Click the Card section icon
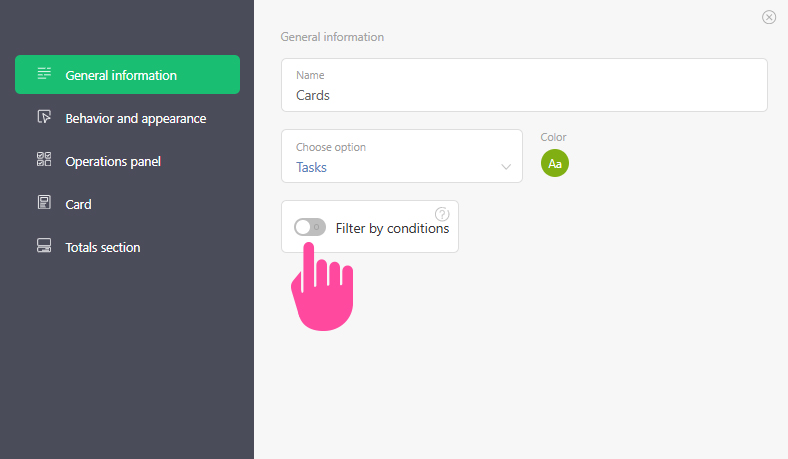Screen dimensions: 788x459 click(x=44, y=204)
